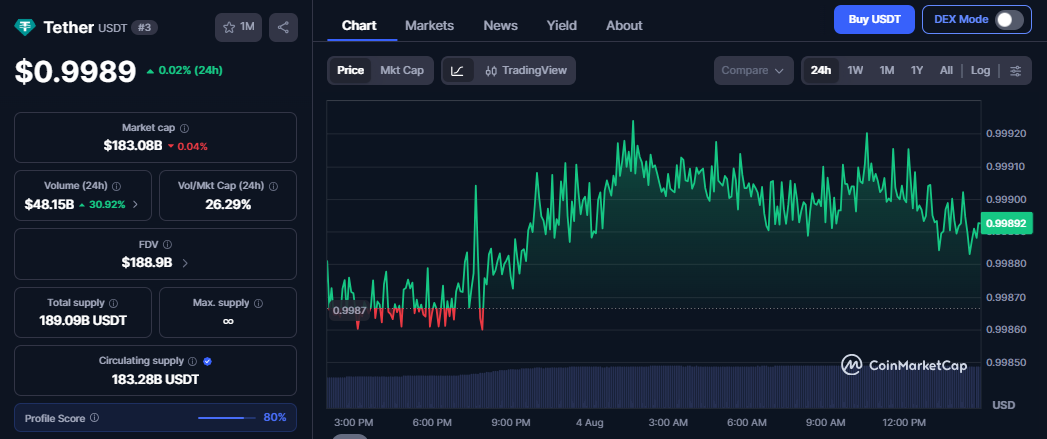The height and width of the screenshot is (439, 1047).
Task: Click the 183.28B USDT circulating supply
Action: click(x=155, y=380)
